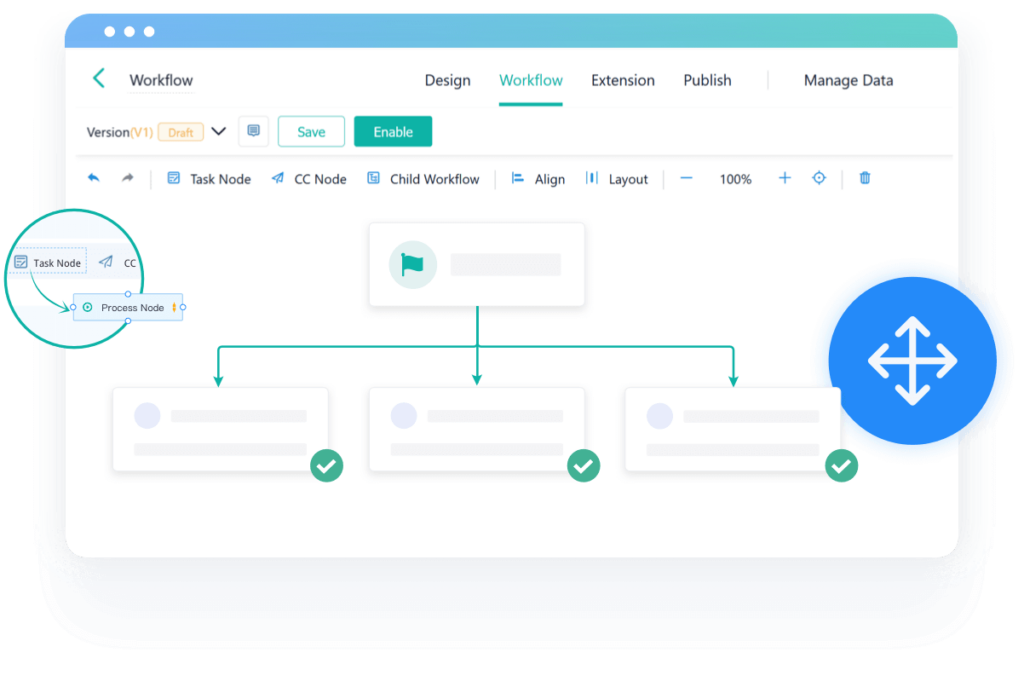Open the Publish tab
Screen dimensions: 1024x687
pos(707,80)
